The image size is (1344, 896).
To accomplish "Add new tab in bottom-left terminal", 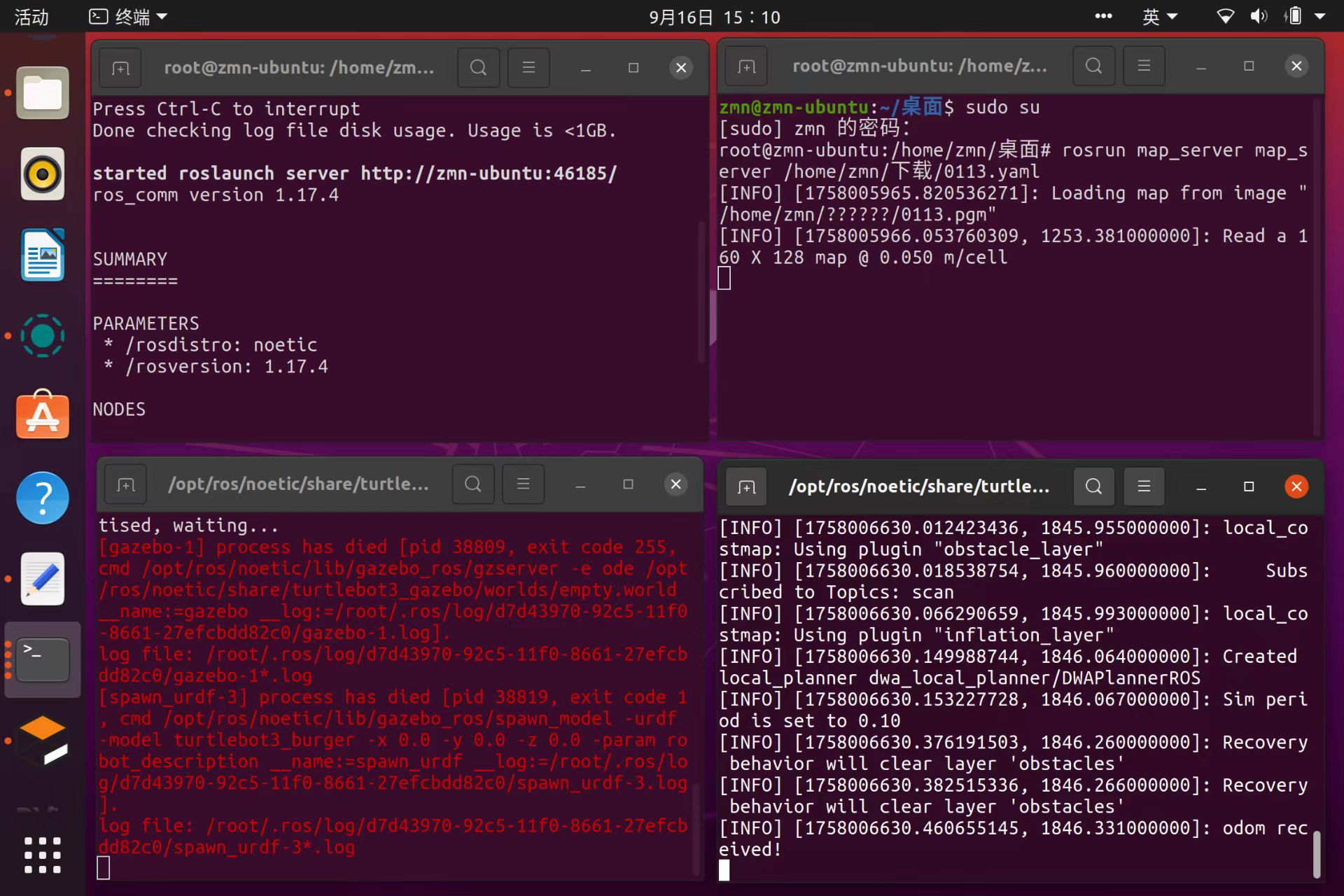I will (x=126, y=484).
